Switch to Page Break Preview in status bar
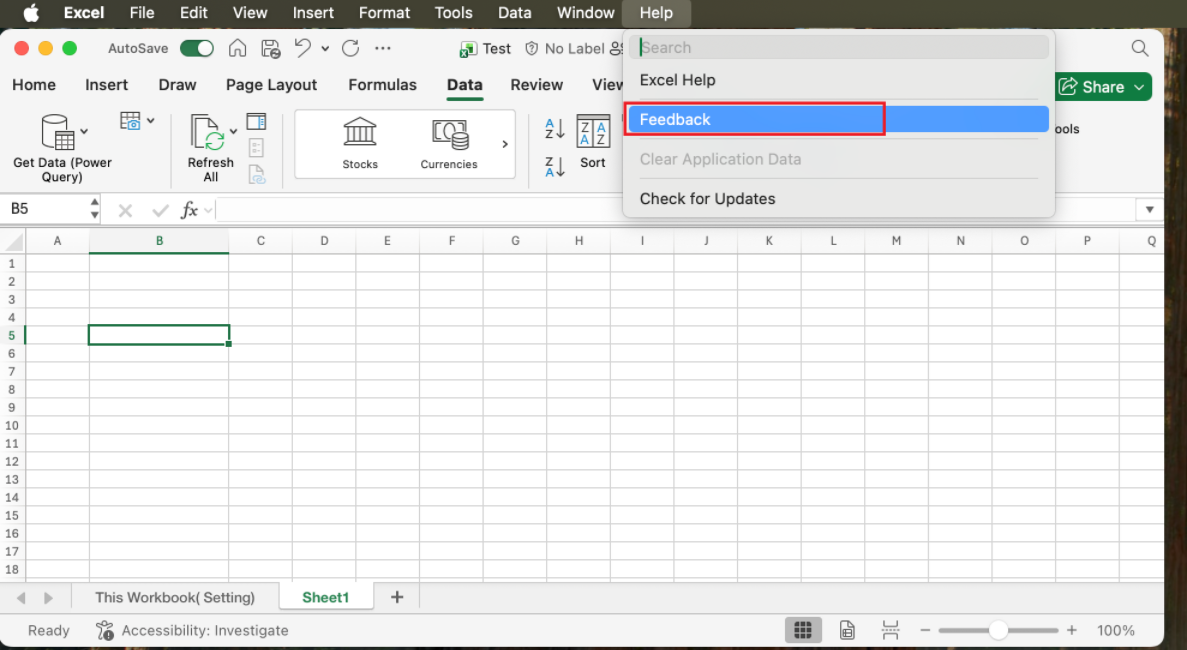This screenshot has height=650, width=1187. click(x=890, y=630)
